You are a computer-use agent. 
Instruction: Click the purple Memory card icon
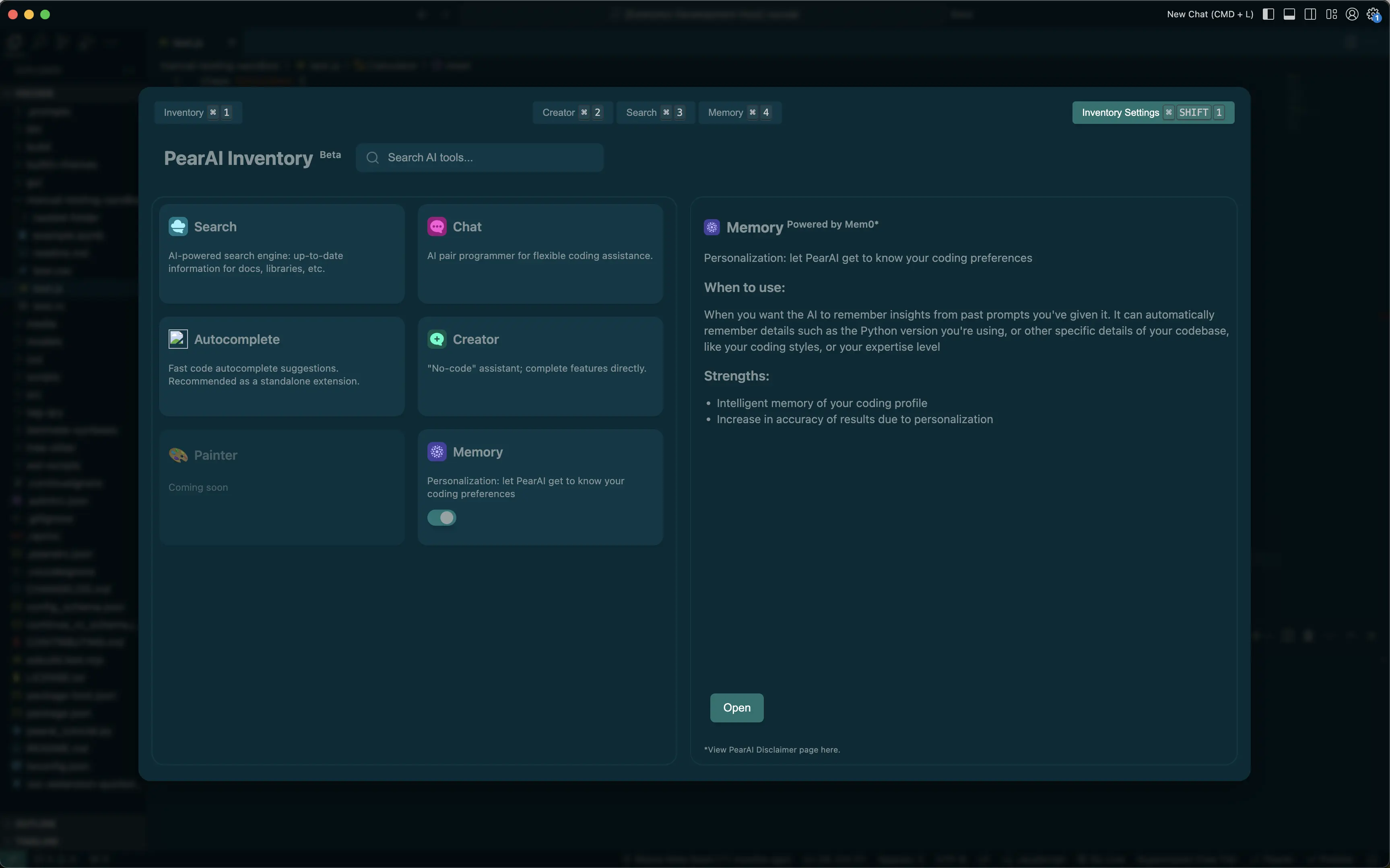(437, 452)
